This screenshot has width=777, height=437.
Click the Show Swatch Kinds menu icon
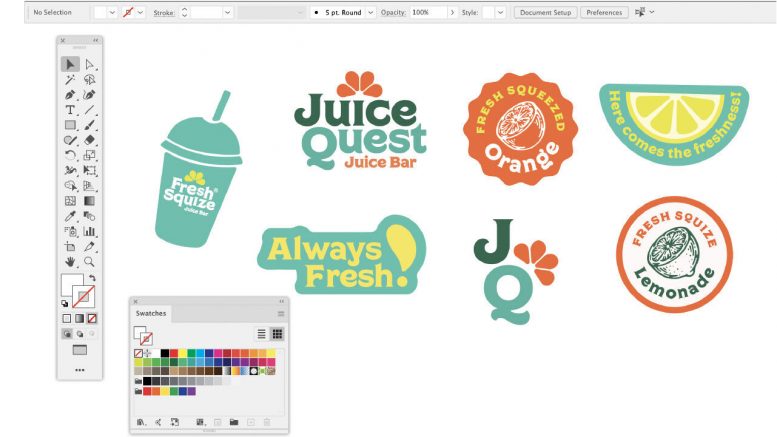200,422
